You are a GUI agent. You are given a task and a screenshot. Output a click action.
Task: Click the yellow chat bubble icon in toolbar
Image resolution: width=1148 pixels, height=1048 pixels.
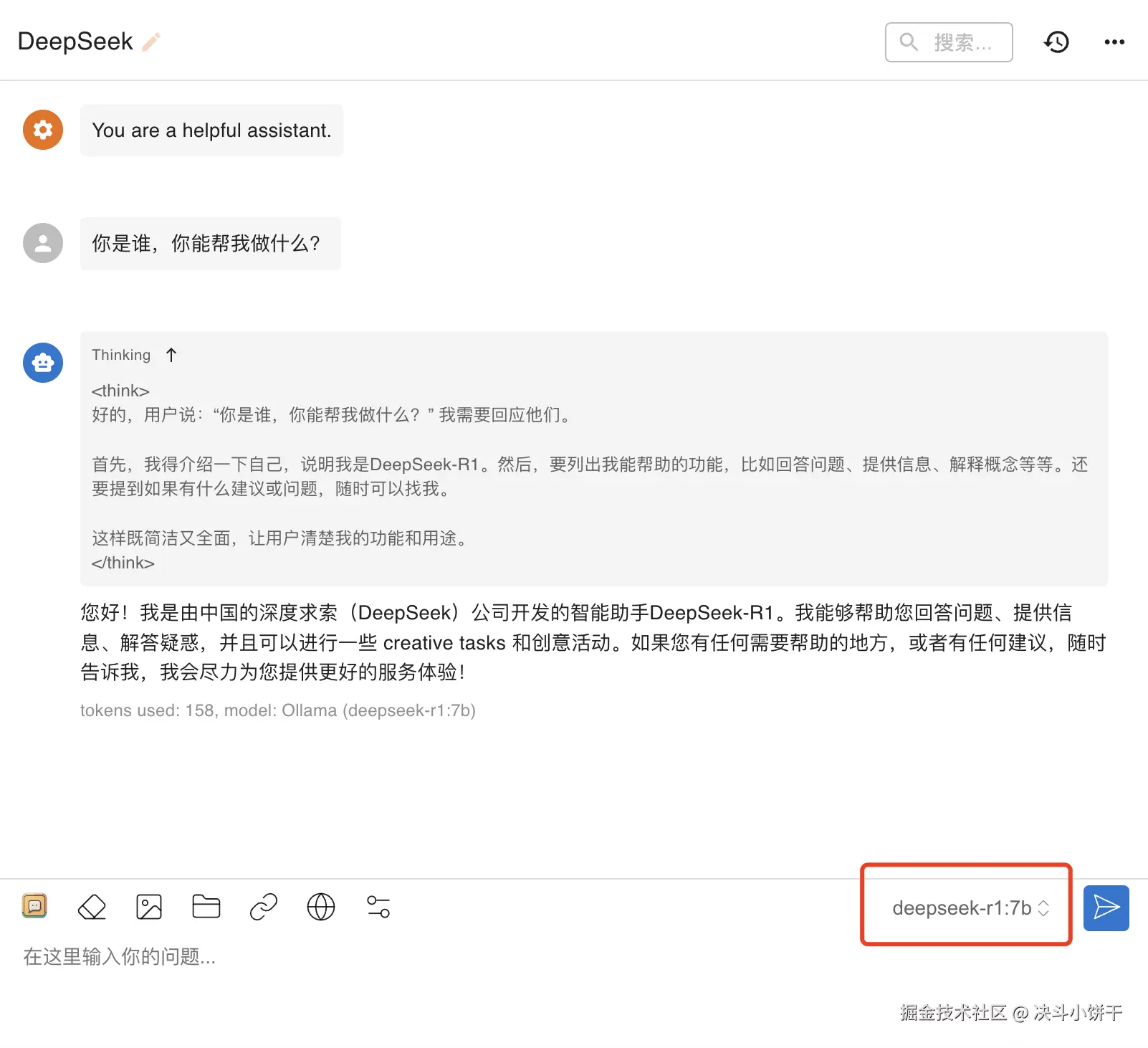[34, 906]
